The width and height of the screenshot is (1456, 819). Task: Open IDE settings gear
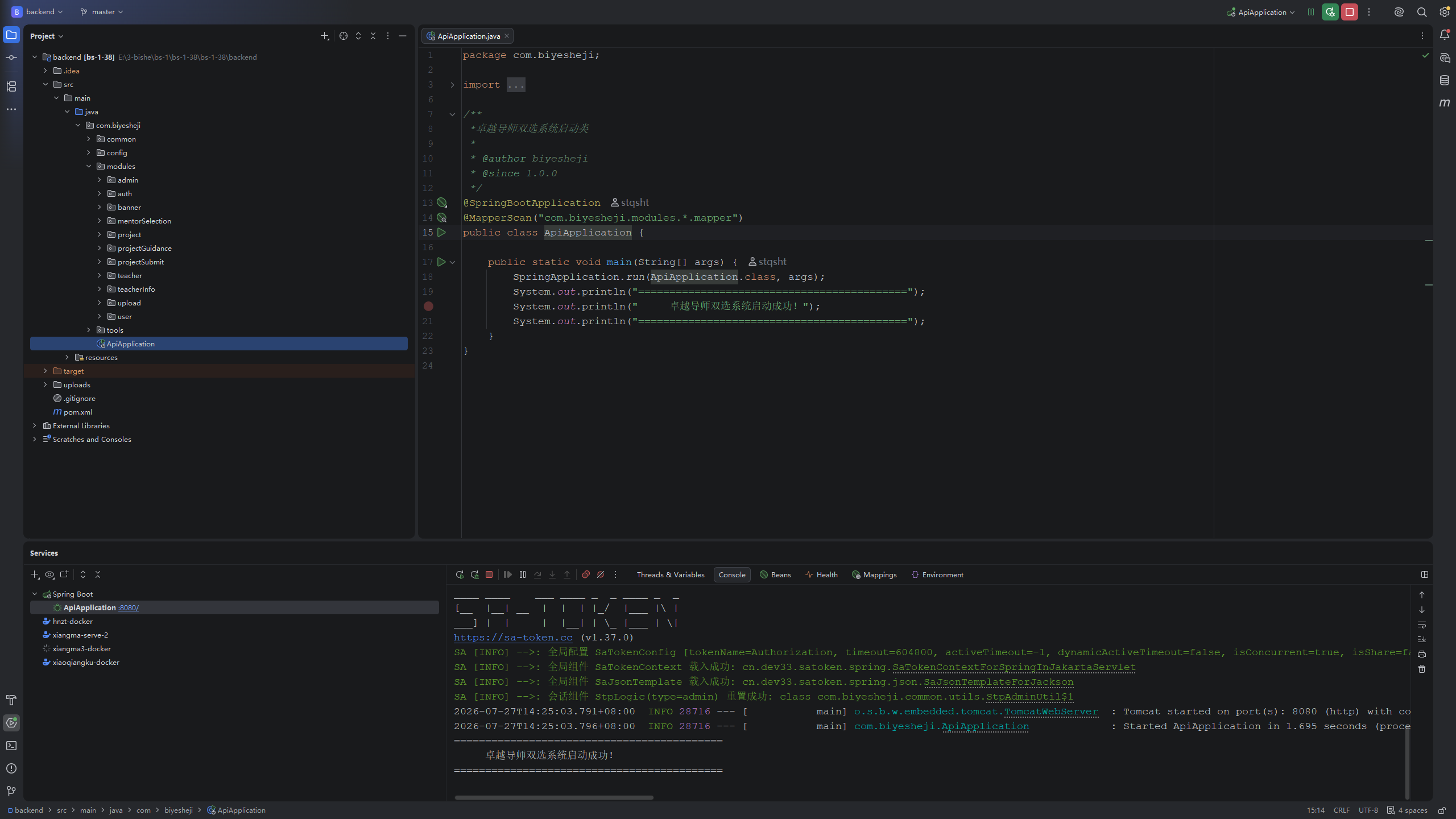point(1445,12)
